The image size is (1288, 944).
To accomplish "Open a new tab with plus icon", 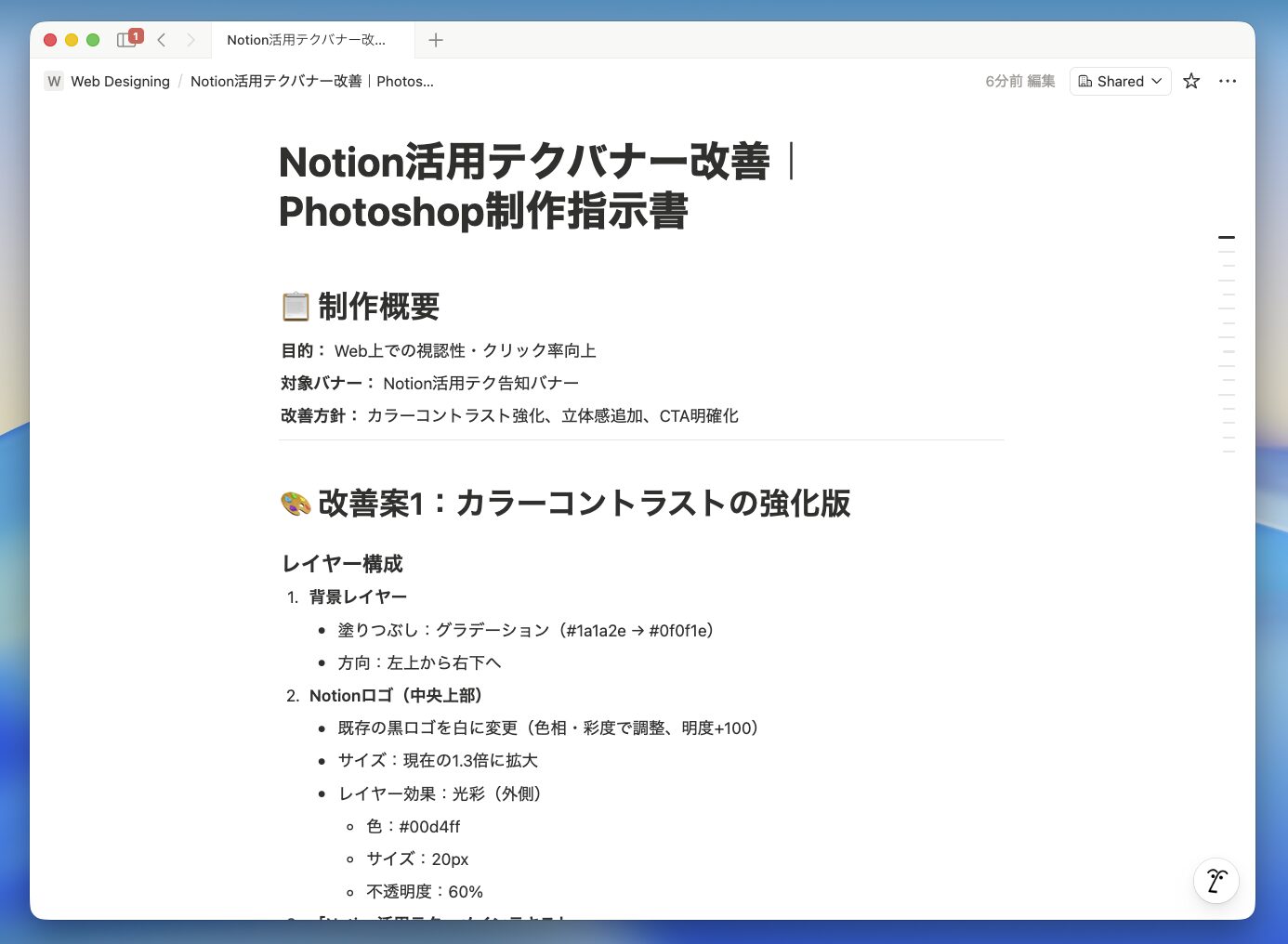I will [x=435, y=39].
